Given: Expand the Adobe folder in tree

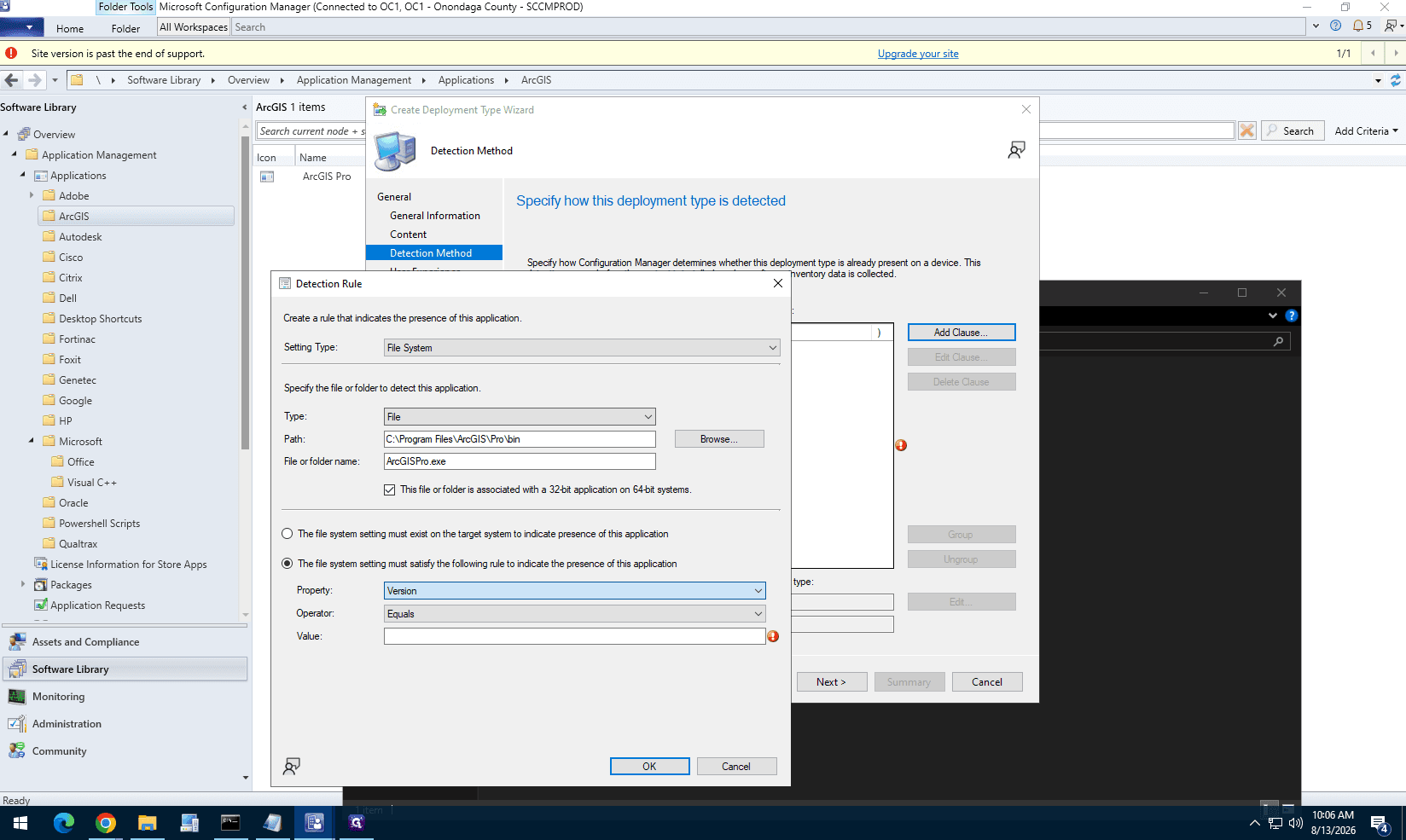Looking at the screenshot, I should [x=32, y=195].
